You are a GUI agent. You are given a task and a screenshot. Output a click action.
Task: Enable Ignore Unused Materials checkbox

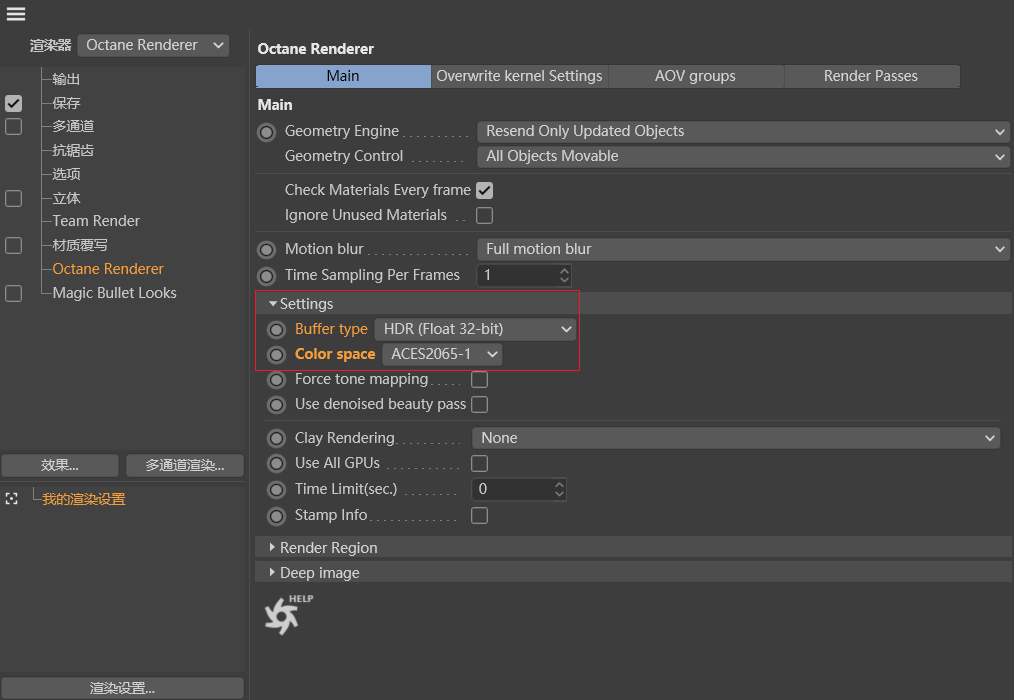[x=484, y=215]
